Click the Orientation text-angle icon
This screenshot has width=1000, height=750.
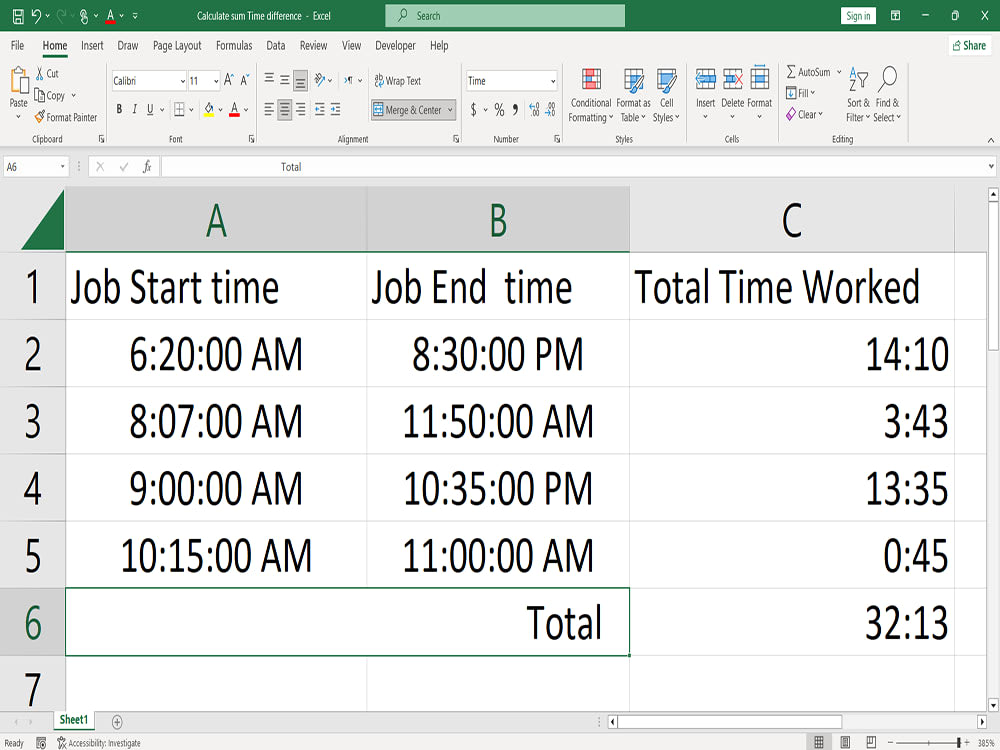pyautogui.click(x=320, y=80)
